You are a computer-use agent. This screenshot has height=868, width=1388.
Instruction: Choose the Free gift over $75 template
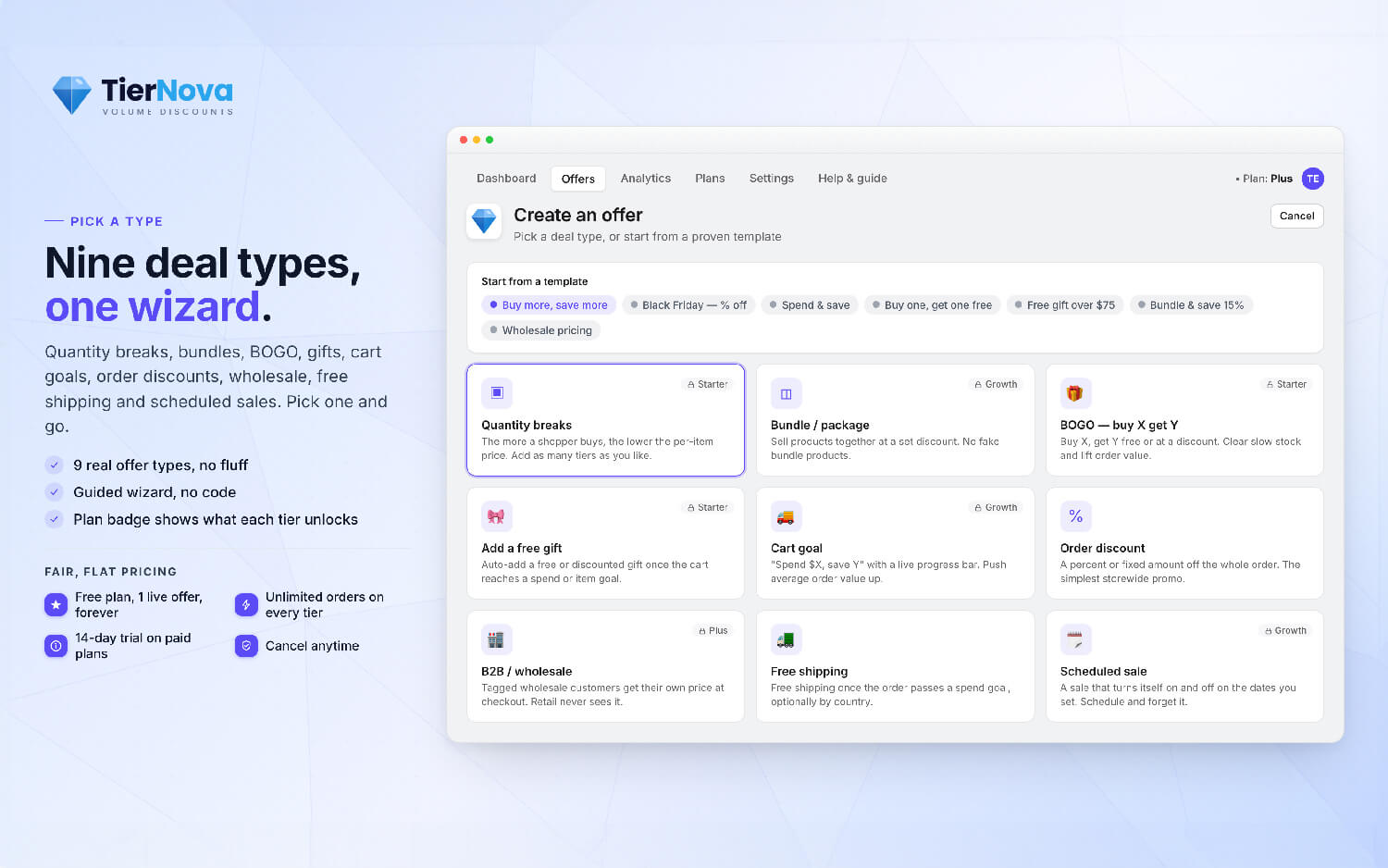pos(1065,305)
